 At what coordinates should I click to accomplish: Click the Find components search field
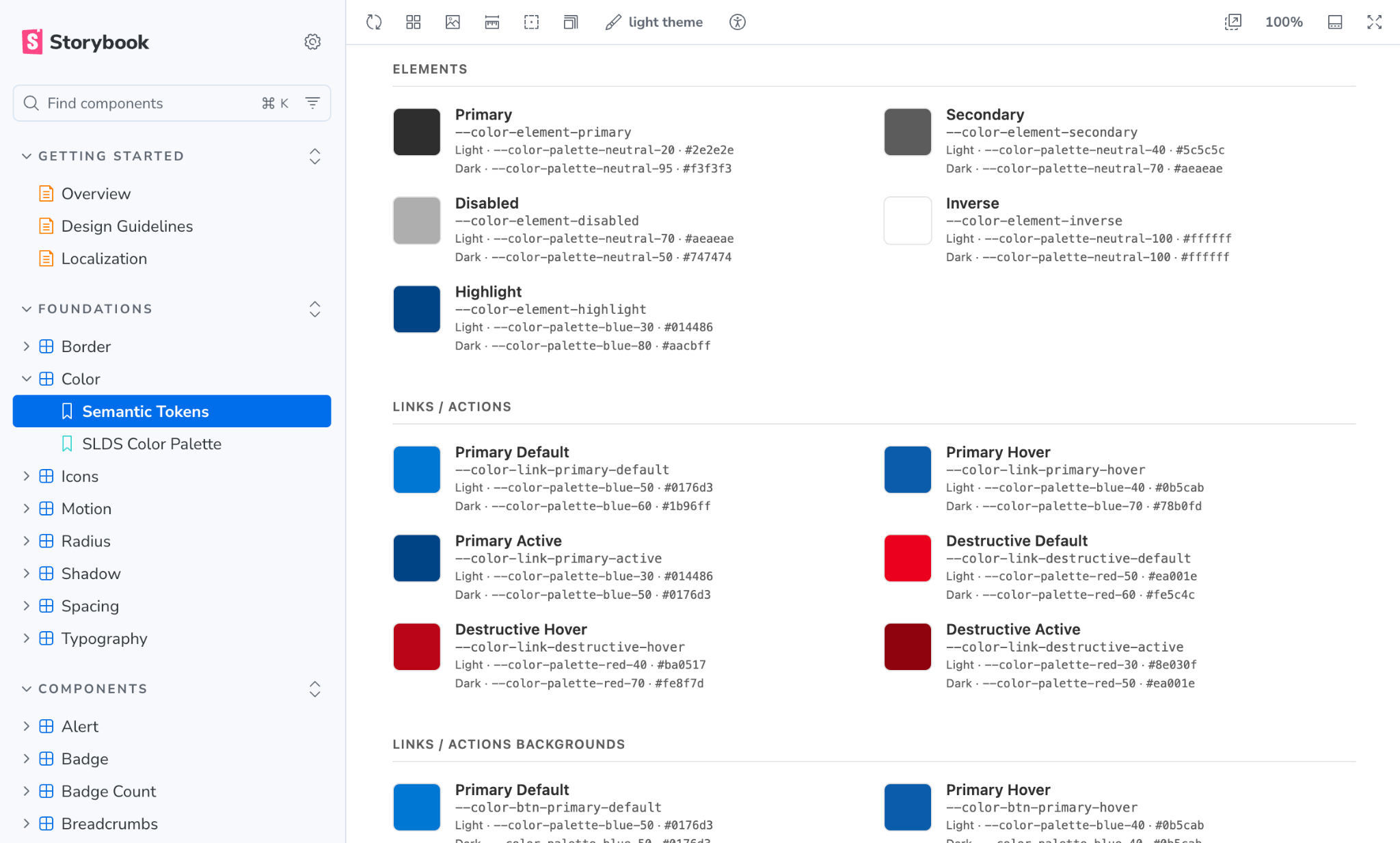[x=172, y=103]
